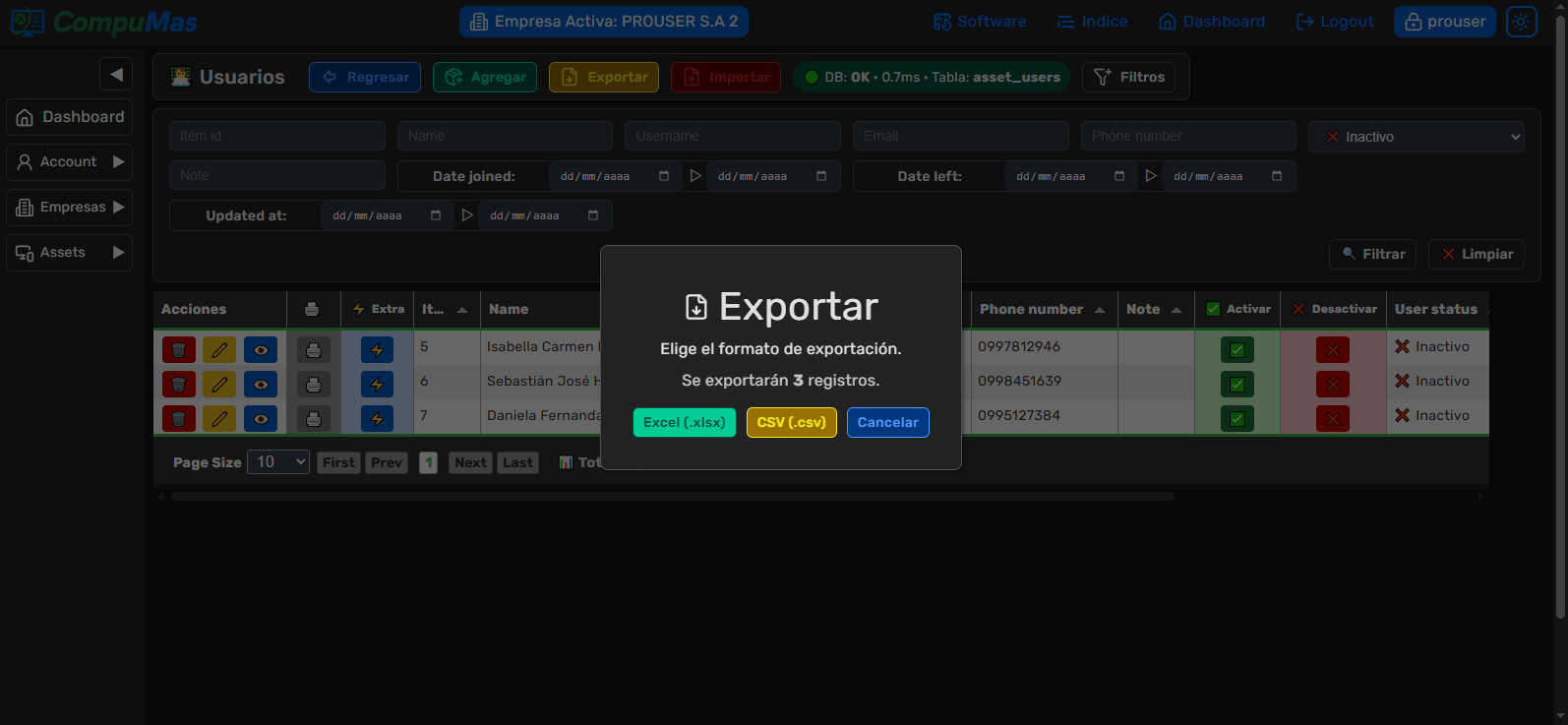Screen dimensions: 1568x725
Task: Click the CompuMas logo
Action: click(x=103, y=22)
